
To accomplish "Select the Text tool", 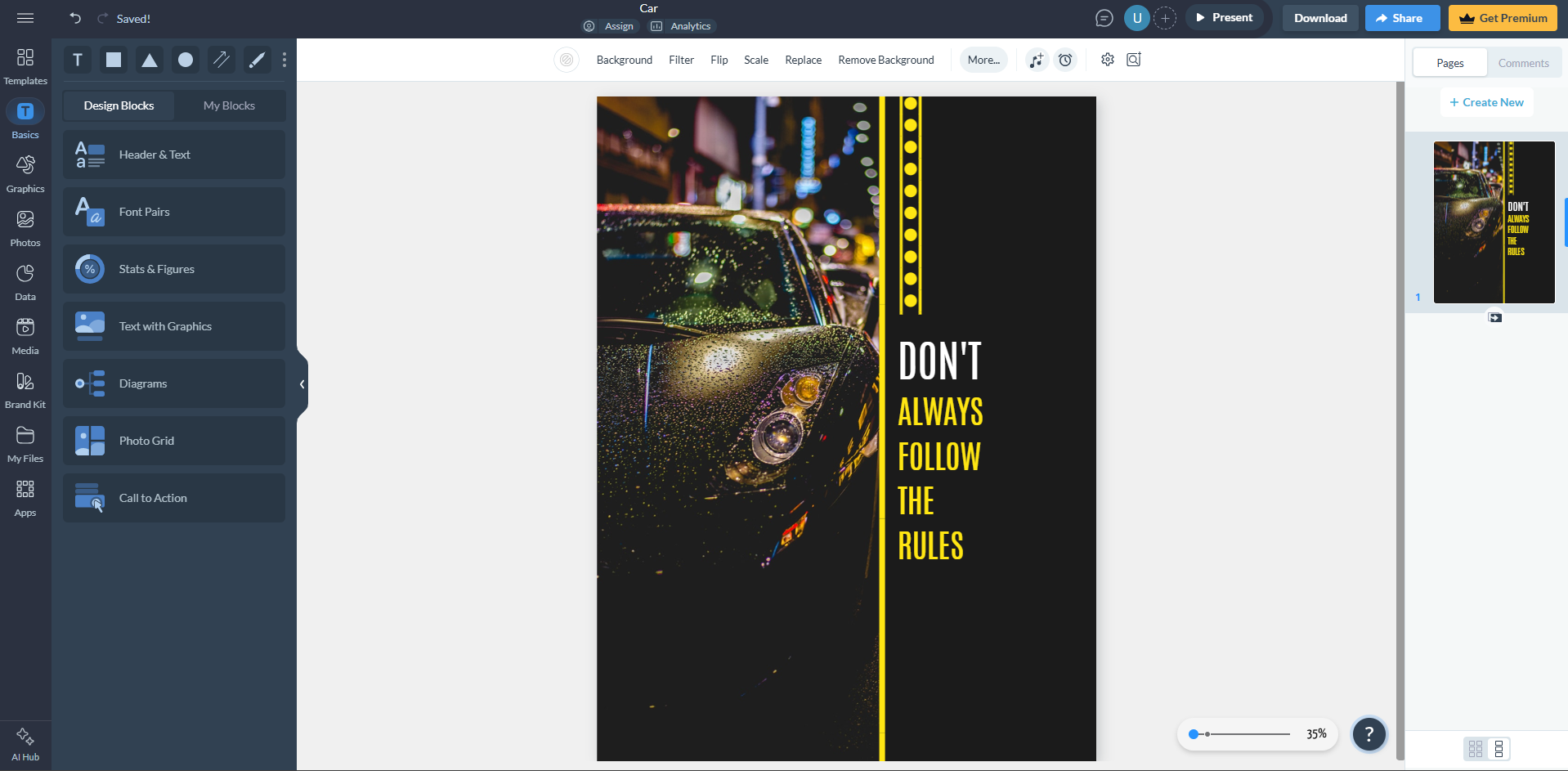I will pos(78,60).
